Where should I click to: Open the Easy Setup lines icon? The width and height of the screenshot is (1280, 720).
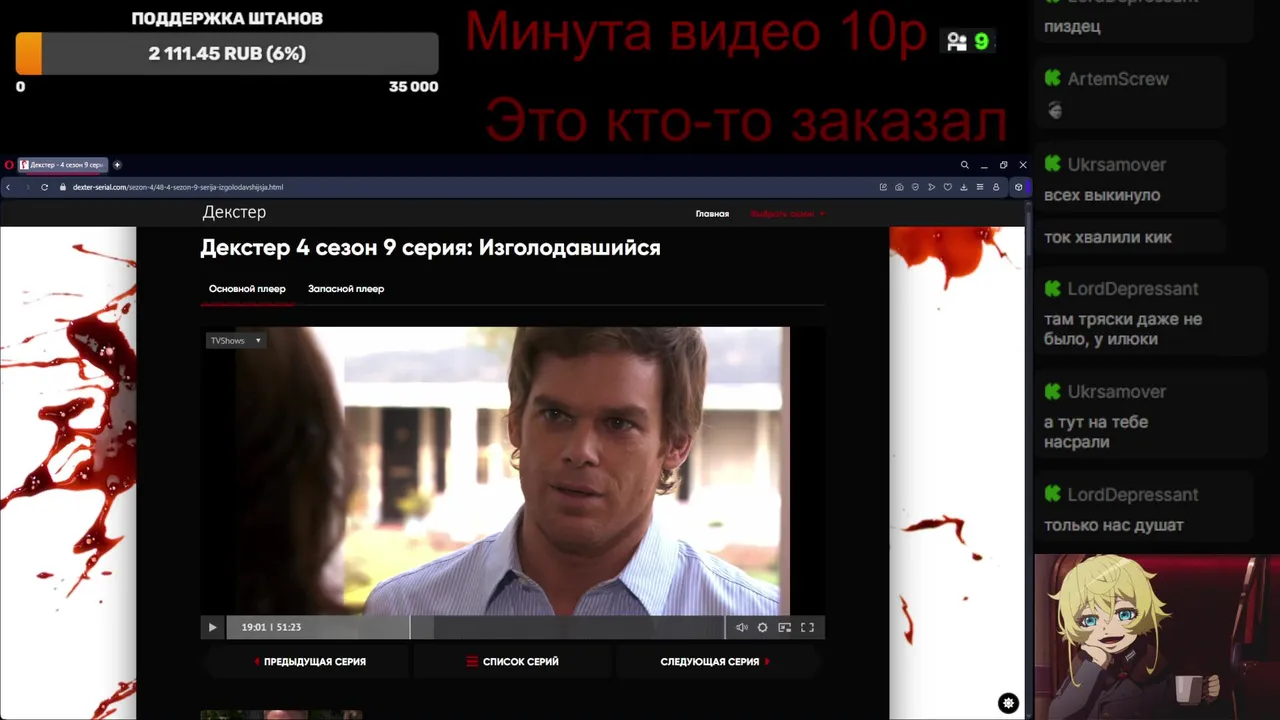pos(980,187)
